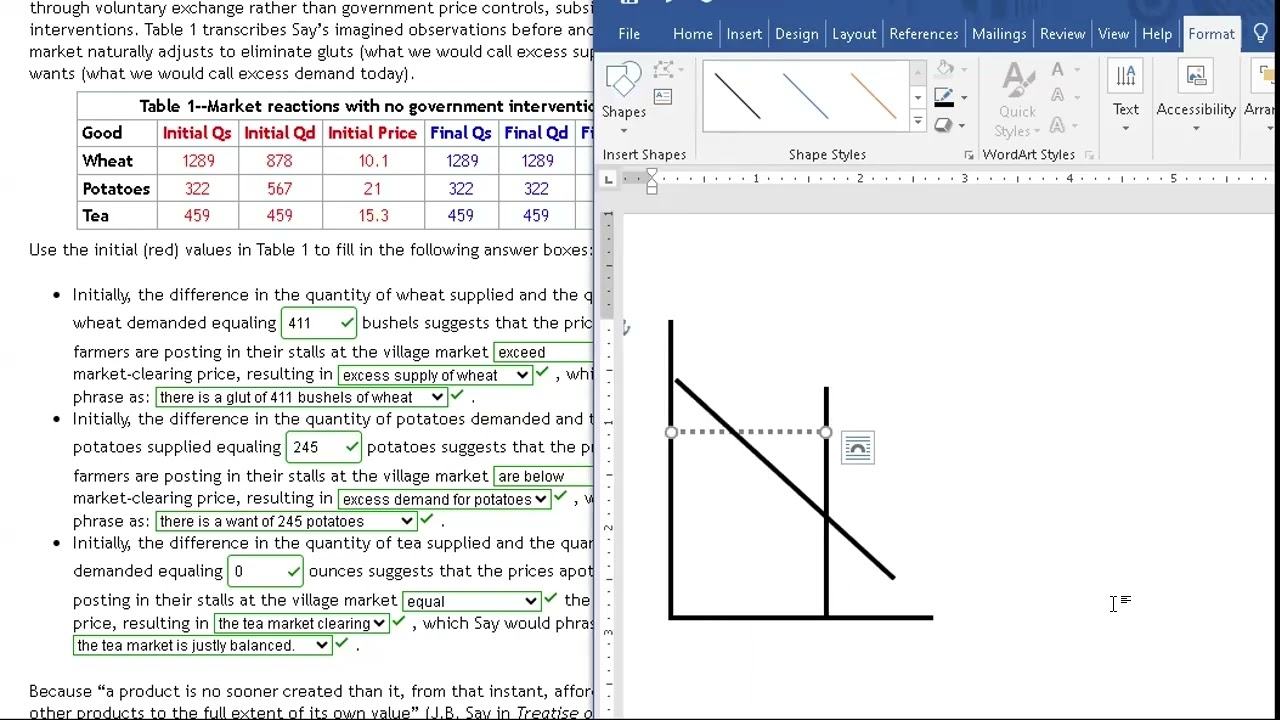This screenshot has width=1280, height=720.
Task: Open 'there is a want of 245 potatoes' dropdown
Action: [x=286, y=521]
